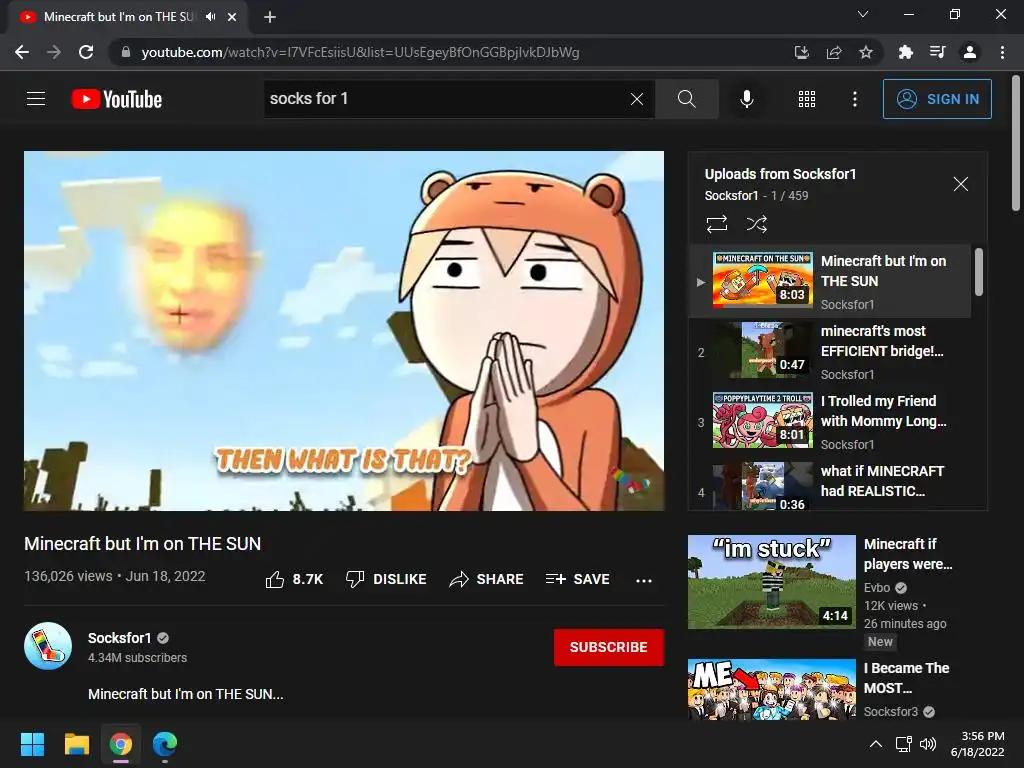This screenshot has width=1024, height=768.
Task: Show hidden system tray icons
Action: pos(876,744)
